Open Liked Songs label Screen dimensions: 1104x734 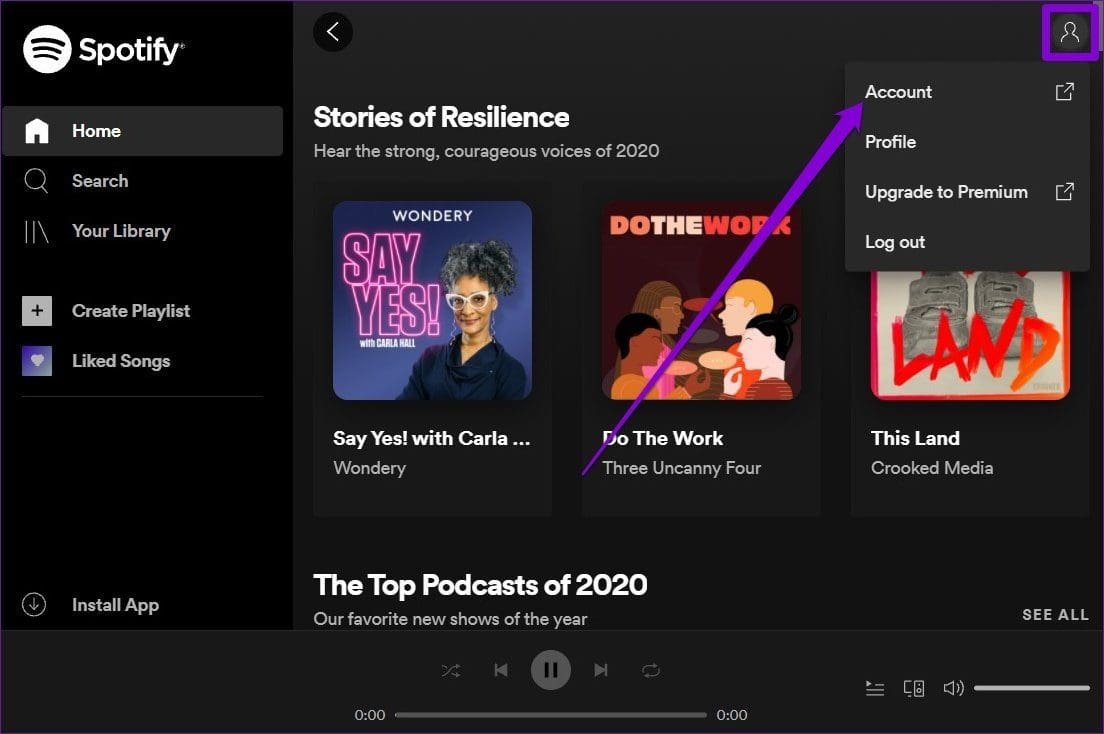[121, 361]
